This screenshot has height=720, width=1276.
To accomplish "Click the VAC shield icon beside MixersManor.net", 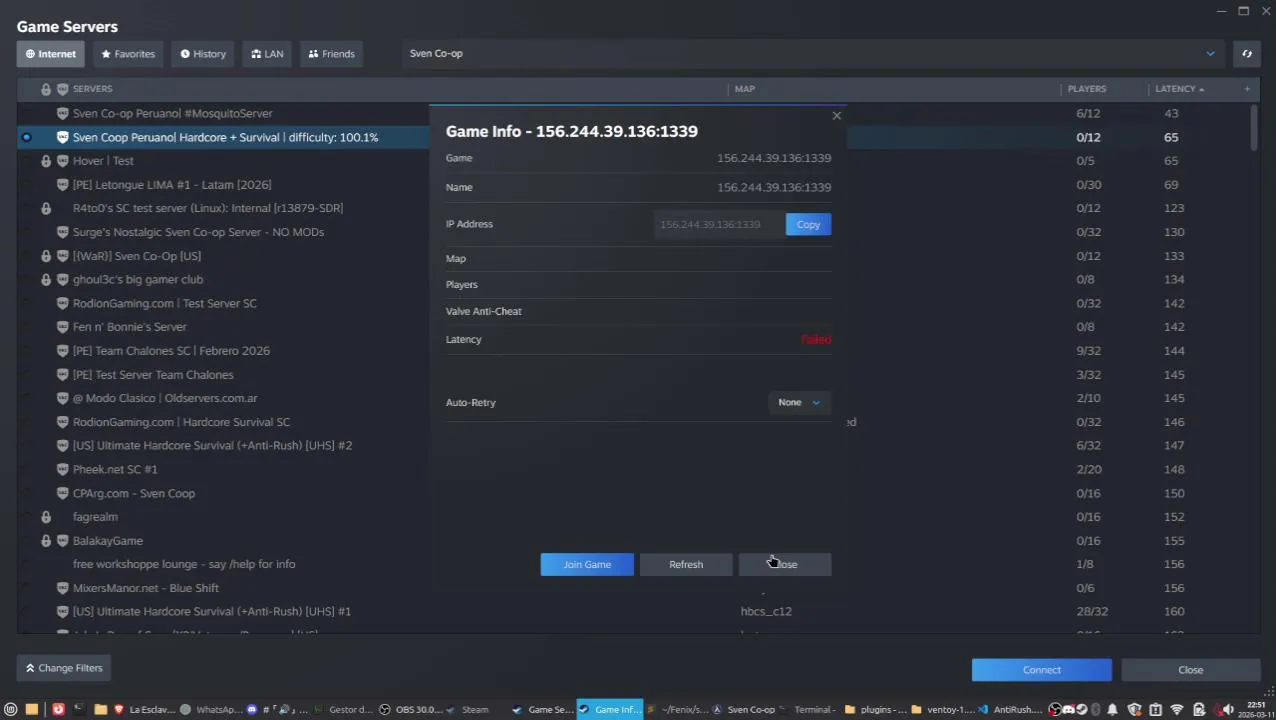I will pos(62,588).
